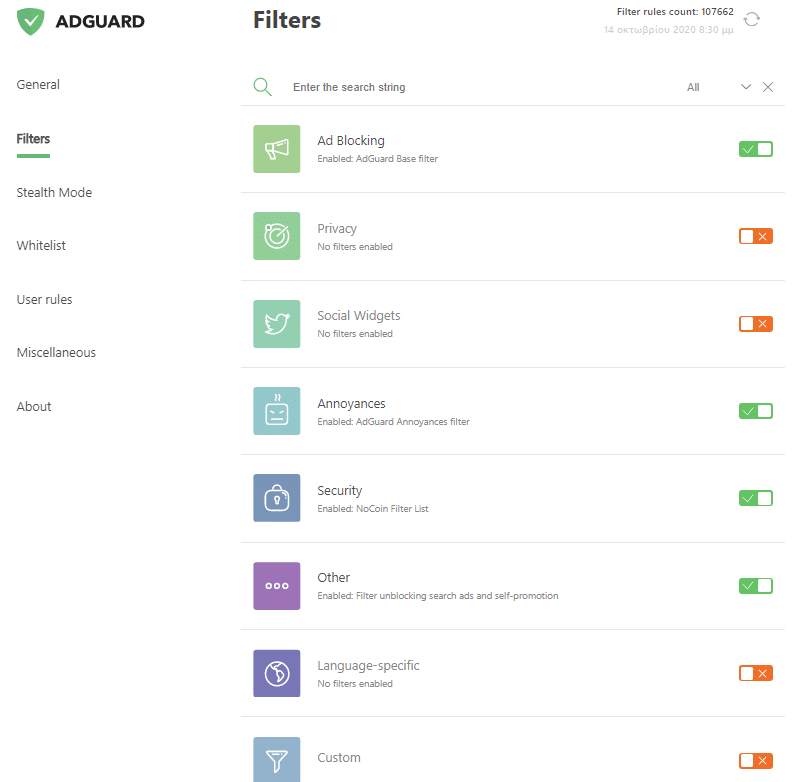Click 'No filters enabled' under Privacy

tap(355, 247)
